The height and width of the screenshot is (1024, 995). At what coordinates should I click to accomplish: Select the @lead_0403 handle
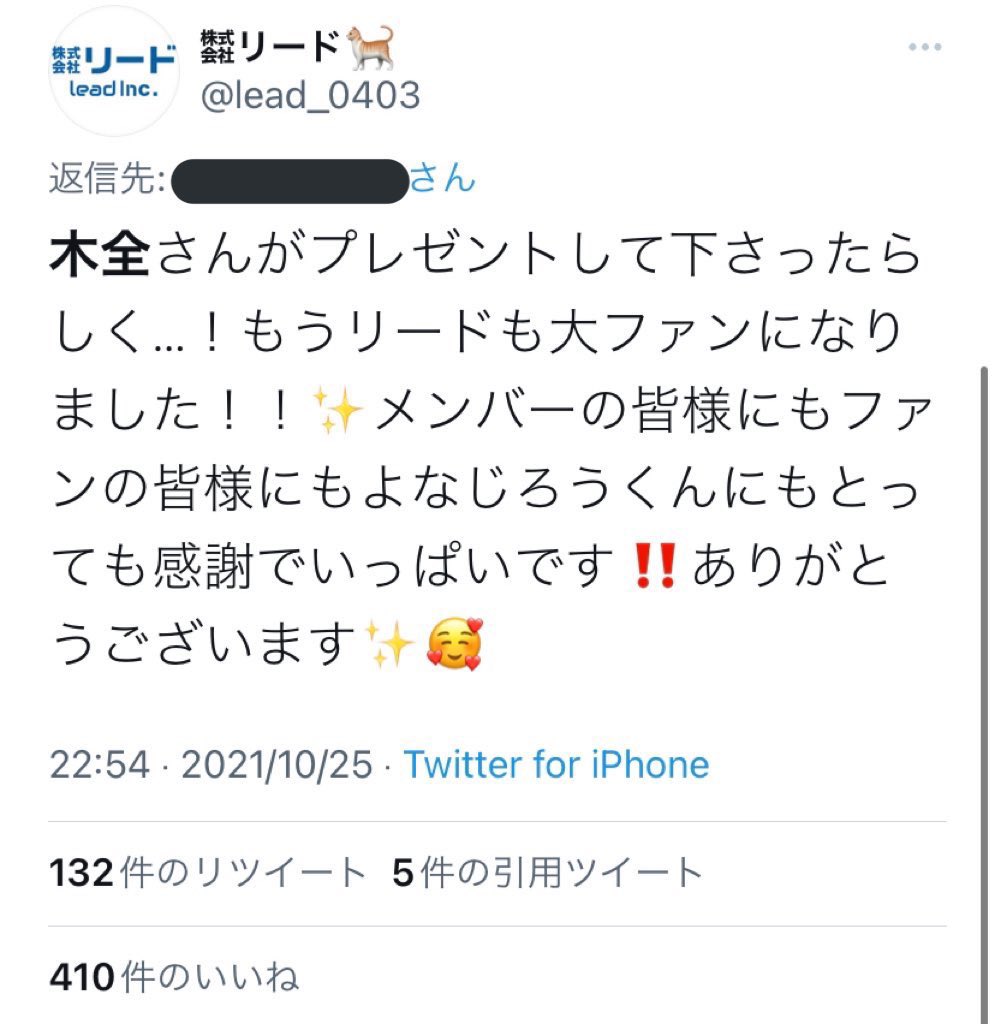pyautogui.click(x=310, y=95)
